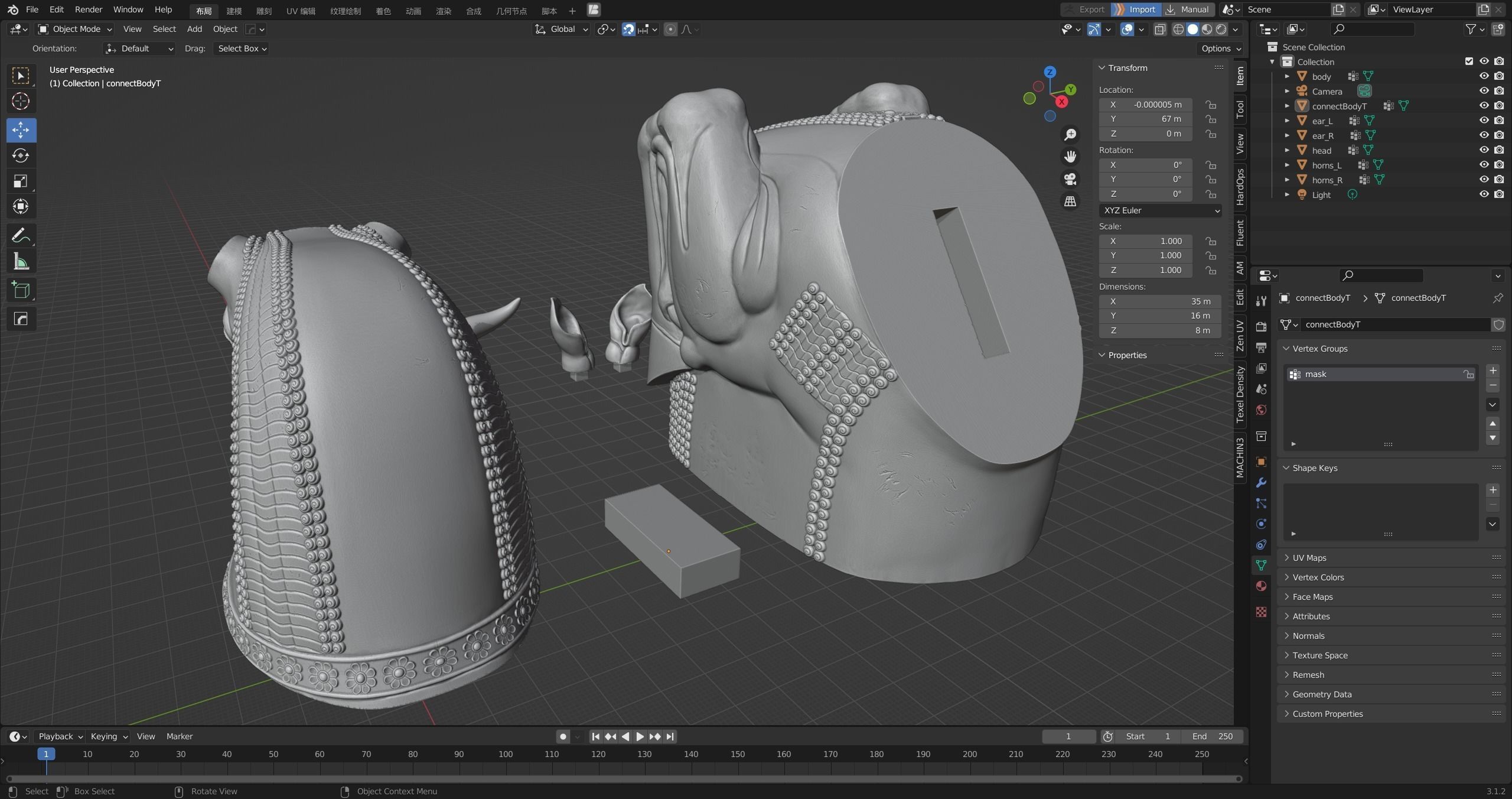The height and width of the screenshot is (799, 1512).
Task: Uncheck the Collection exclude checkbox
Action: pos(1469,61)
